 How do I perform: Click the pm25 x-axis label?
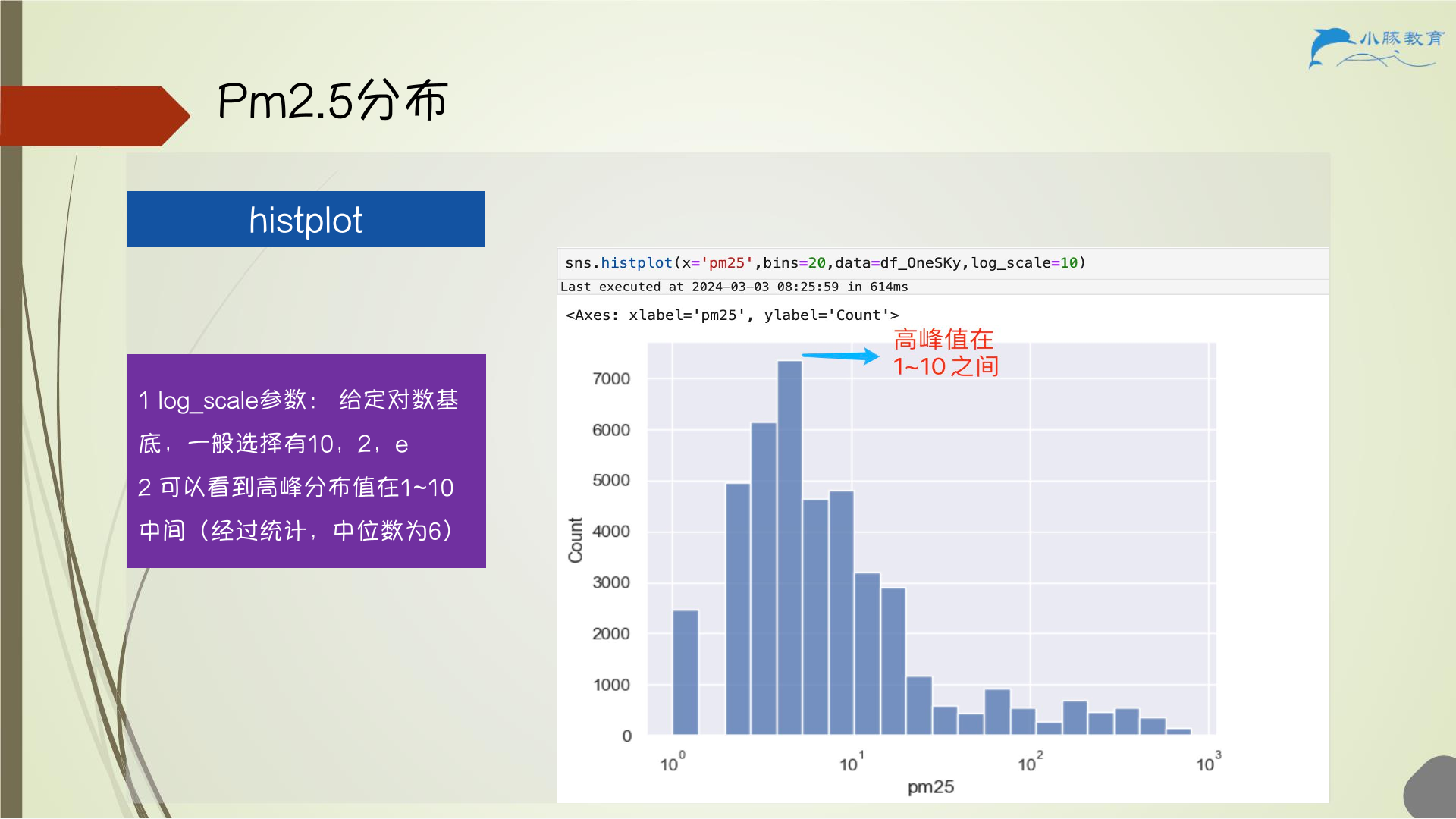(x=931, y=787)
